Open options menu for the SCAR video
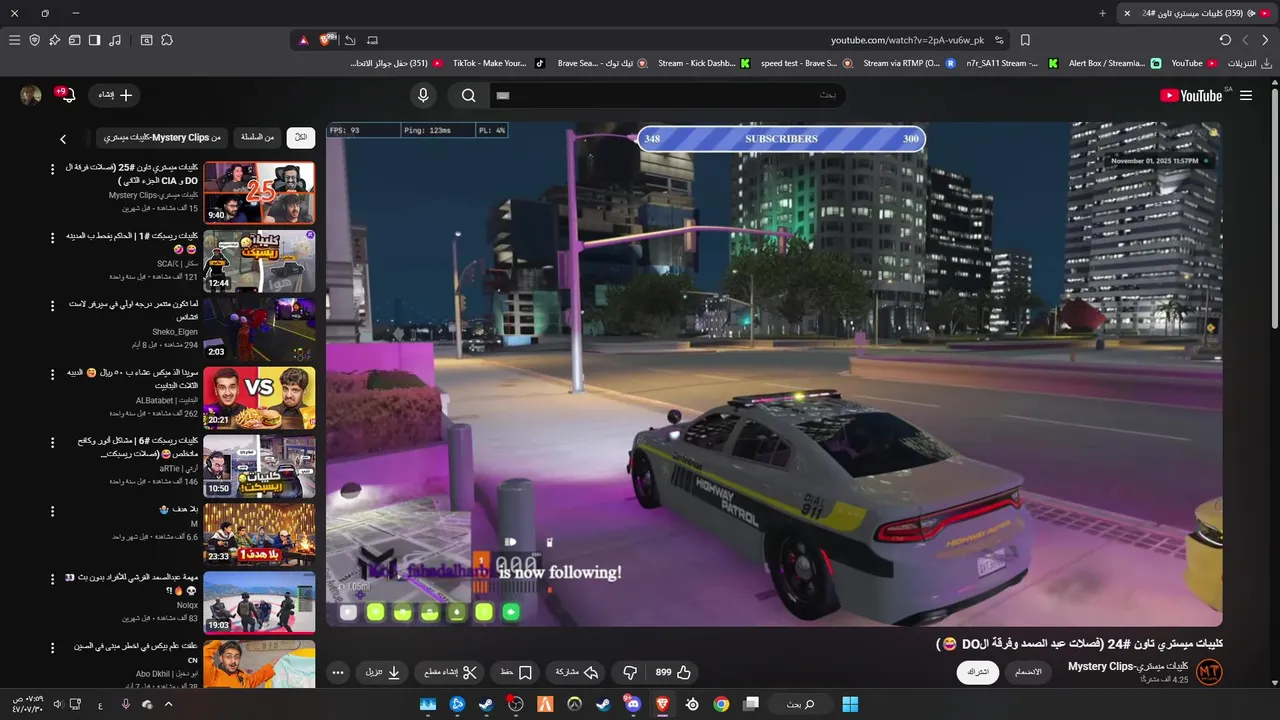 point(53,238)
